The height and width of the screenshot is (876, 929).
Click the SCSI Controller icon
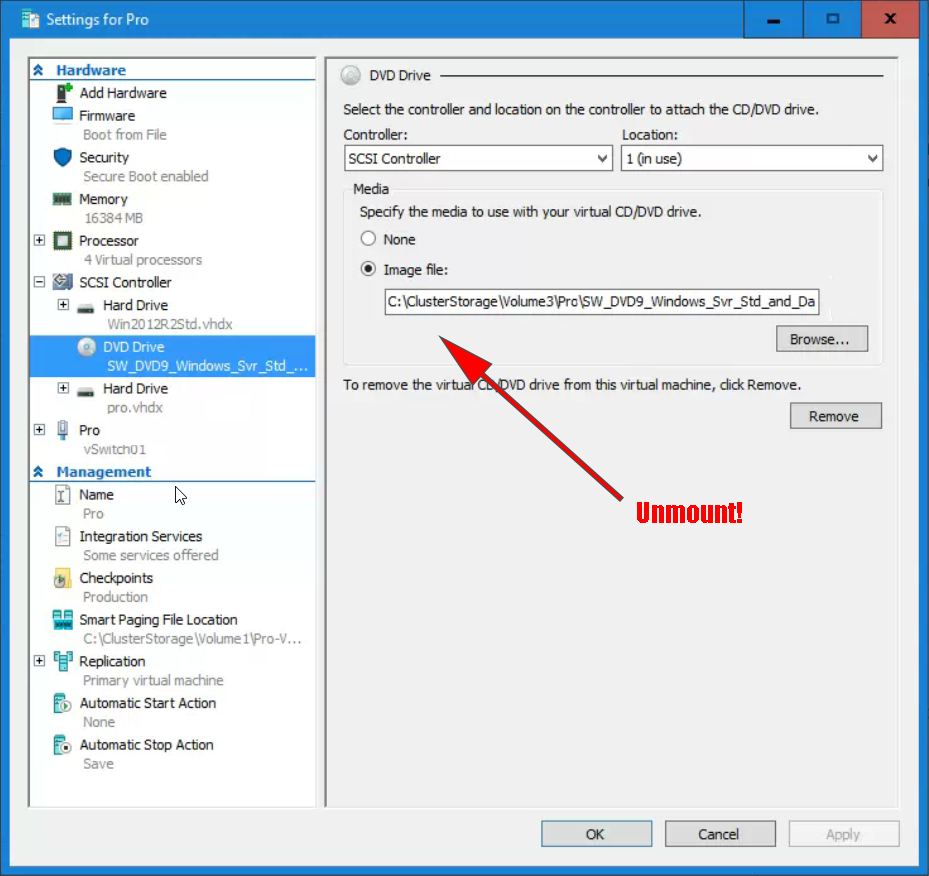[x=62, y=282]
